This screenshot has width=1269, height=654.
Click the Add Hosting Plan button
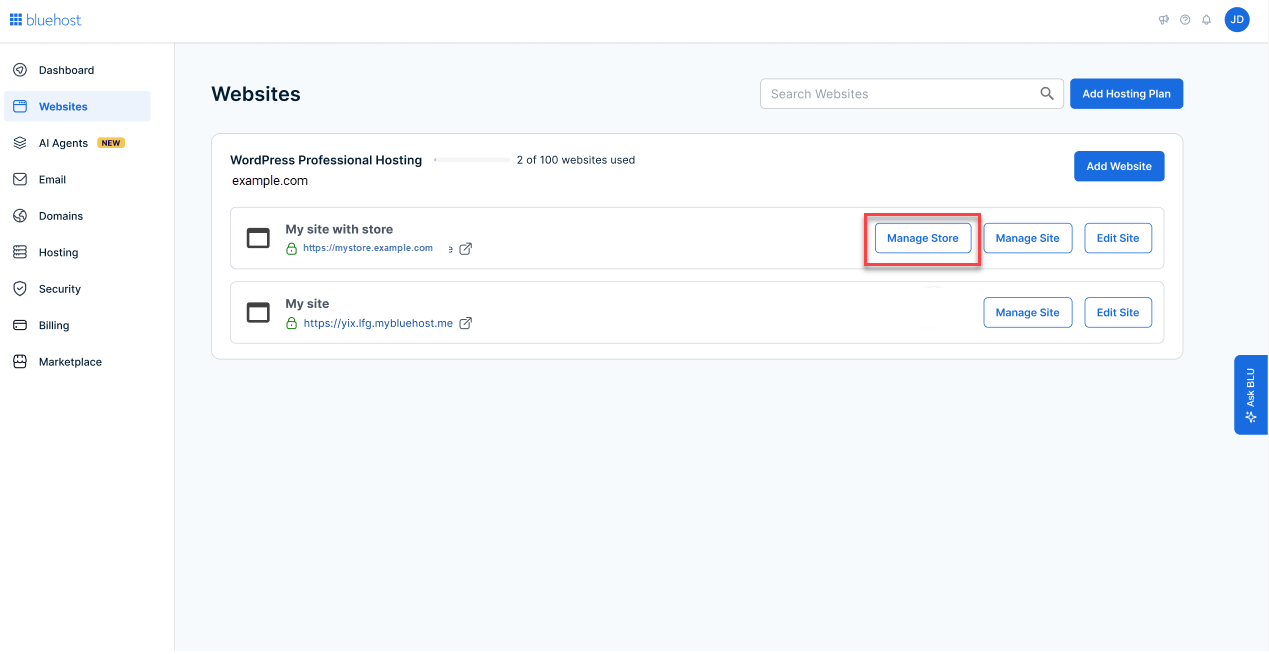point(1126,94)
